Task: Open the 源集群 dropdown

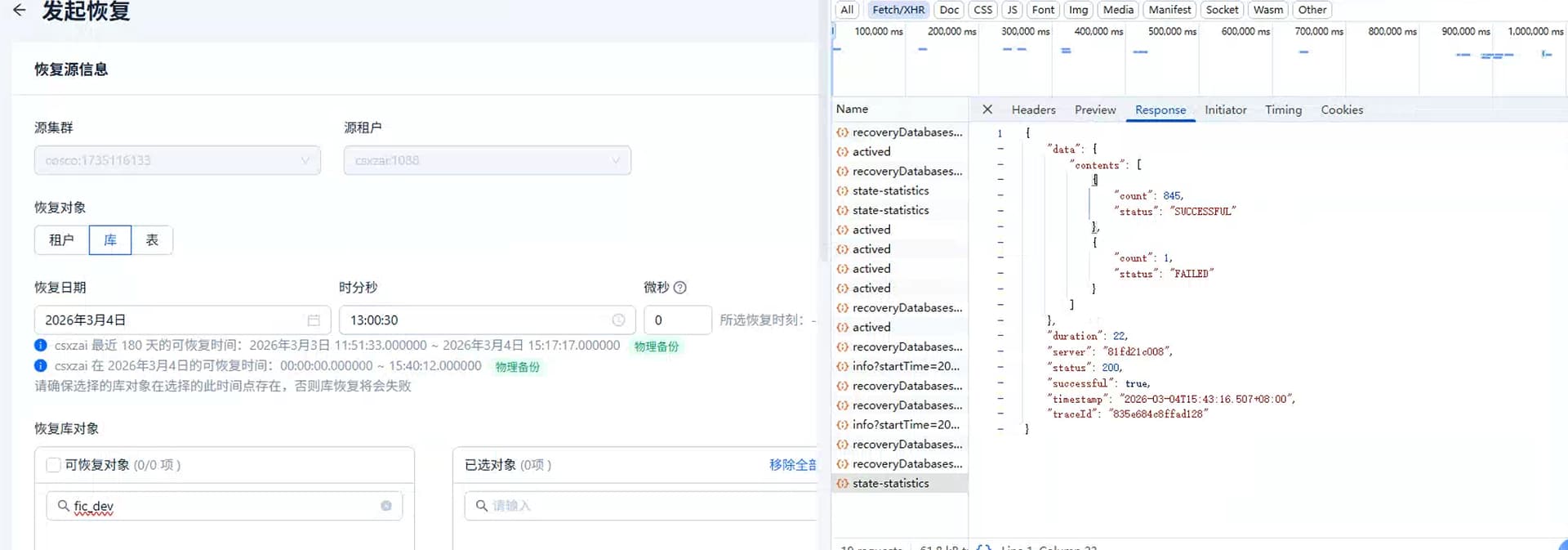Action: 177,160
